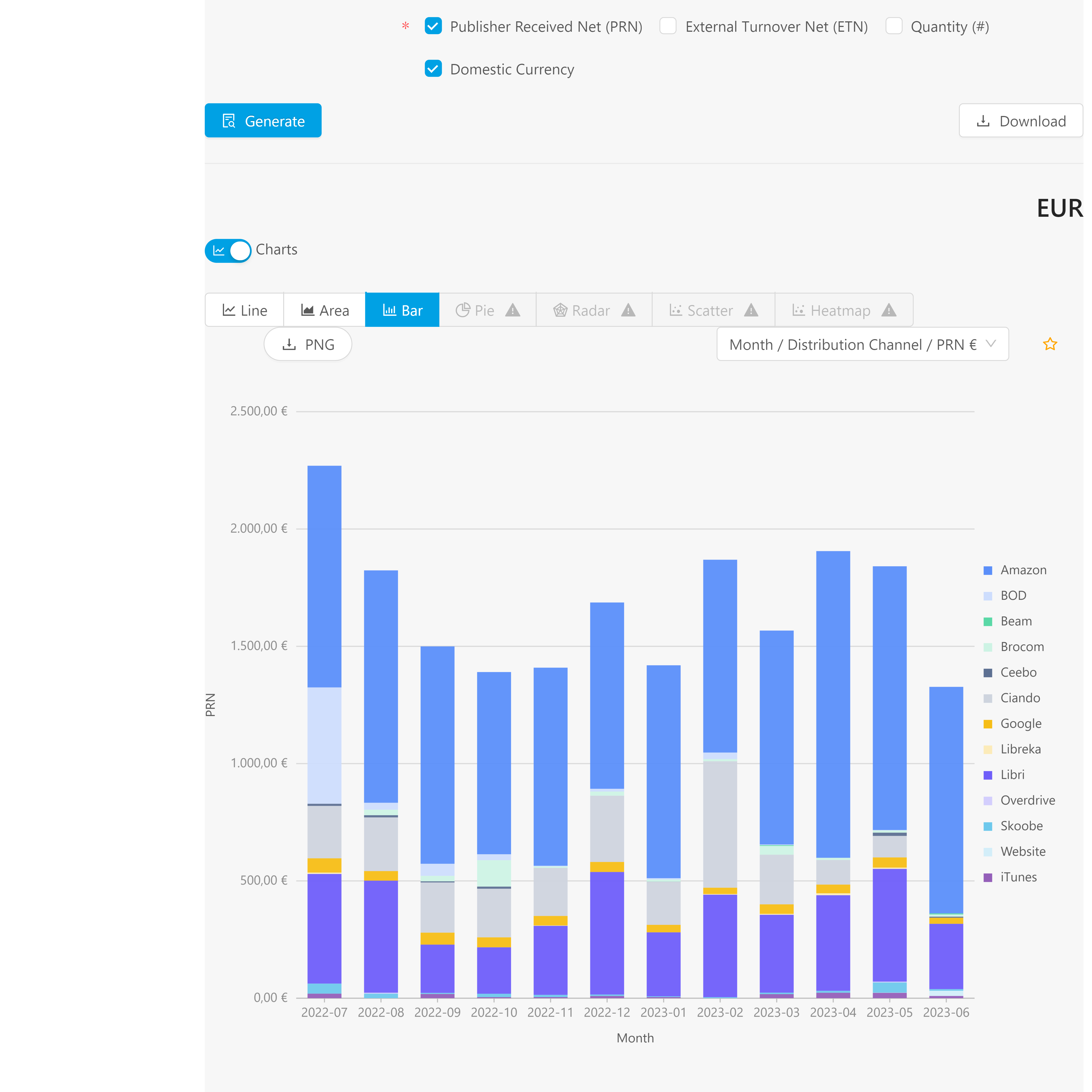The image size is (1092, 1092).
Task: Click the Amazon legend color square
Action: tap(988, 570)
